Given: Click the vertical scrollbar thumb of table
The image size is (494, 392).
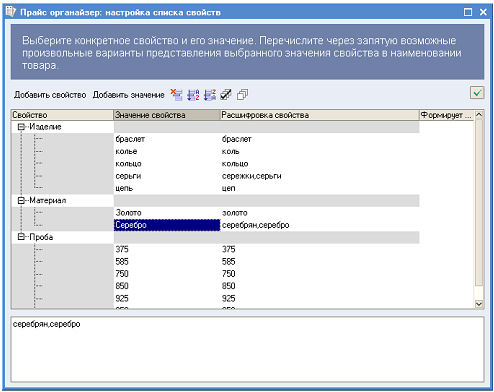Looking at the screenshot, I should [479, 203].
